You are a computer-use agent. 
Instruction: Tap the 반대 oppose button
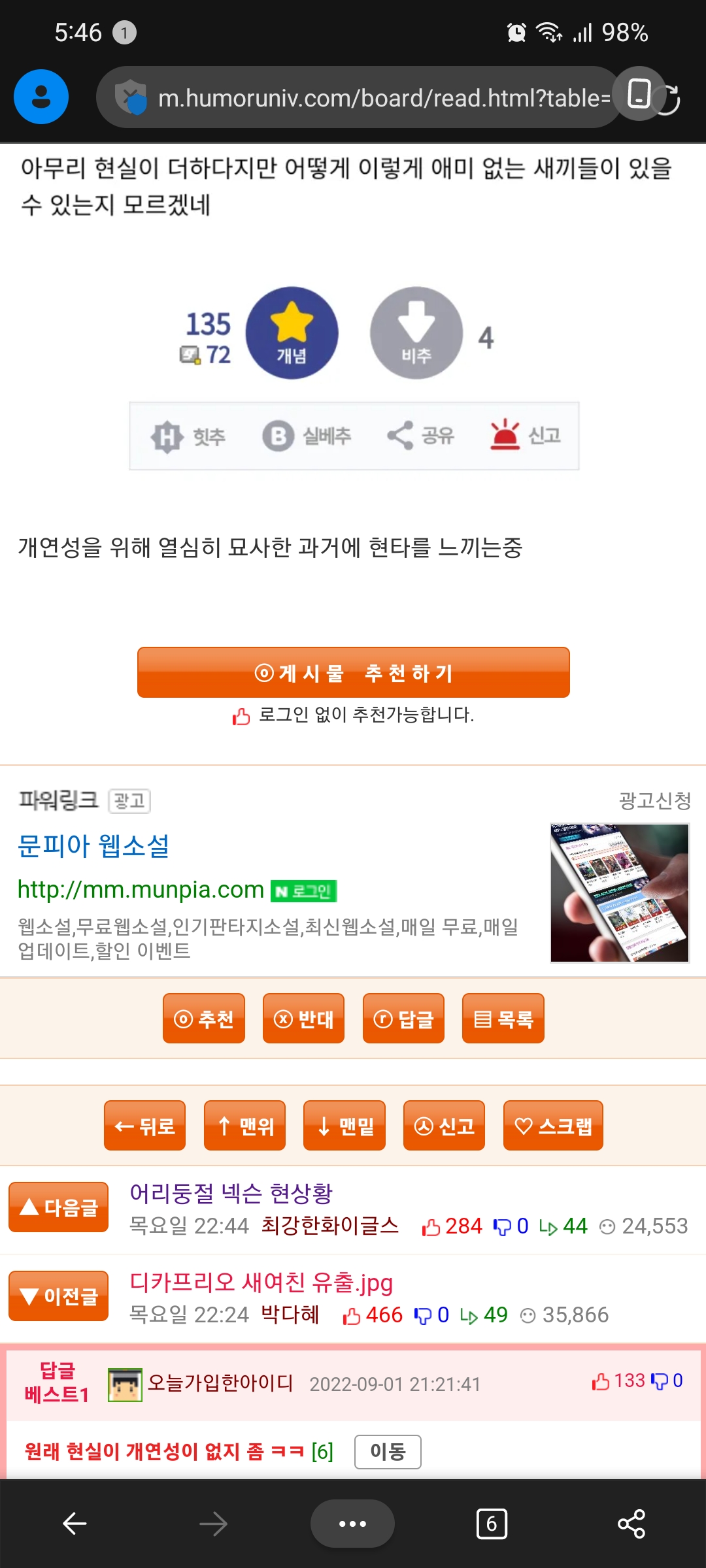click(303, 1019)
